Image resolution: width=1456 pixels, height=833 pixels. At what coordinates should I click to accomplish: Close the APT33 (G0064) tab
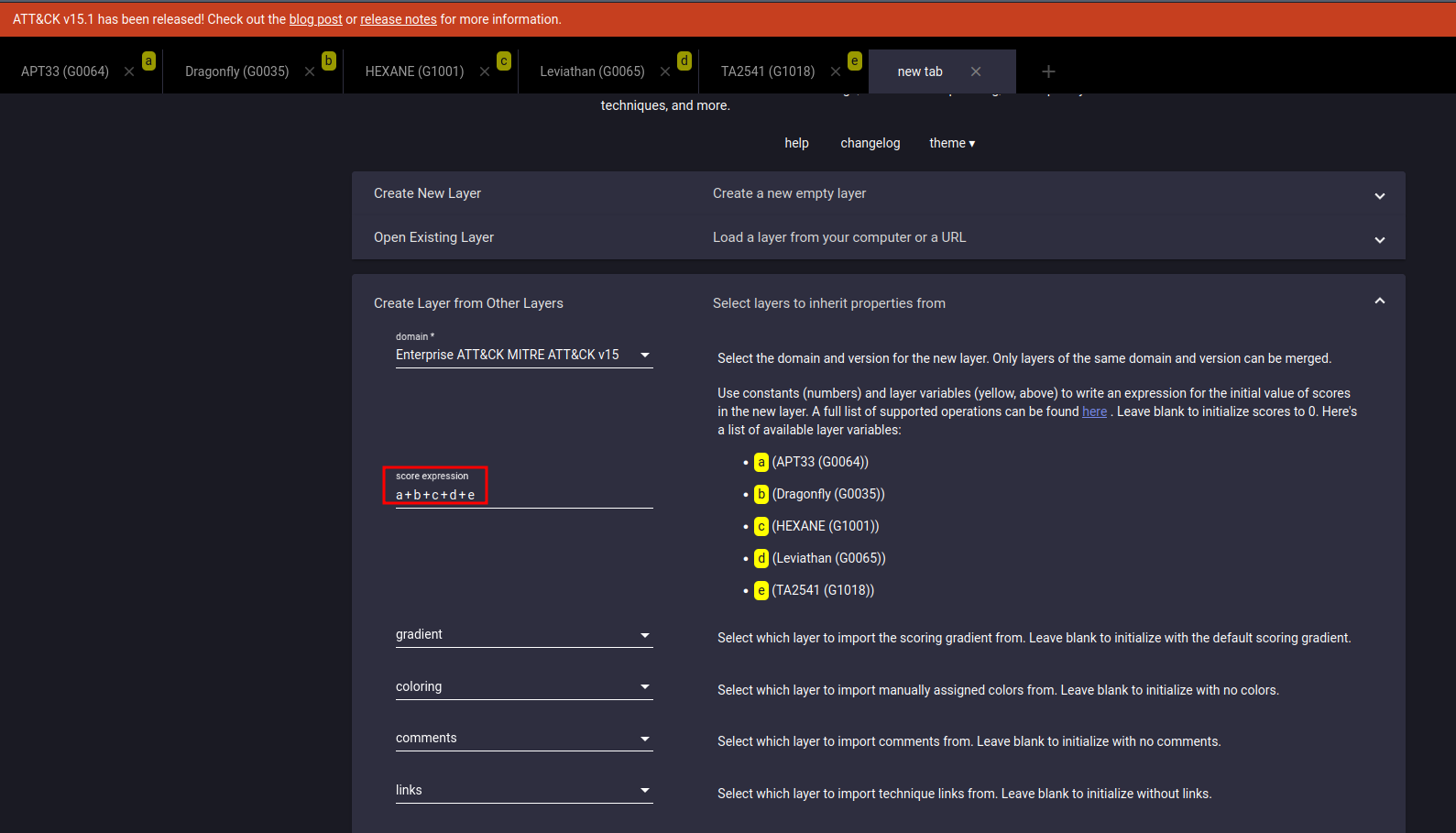129,71
